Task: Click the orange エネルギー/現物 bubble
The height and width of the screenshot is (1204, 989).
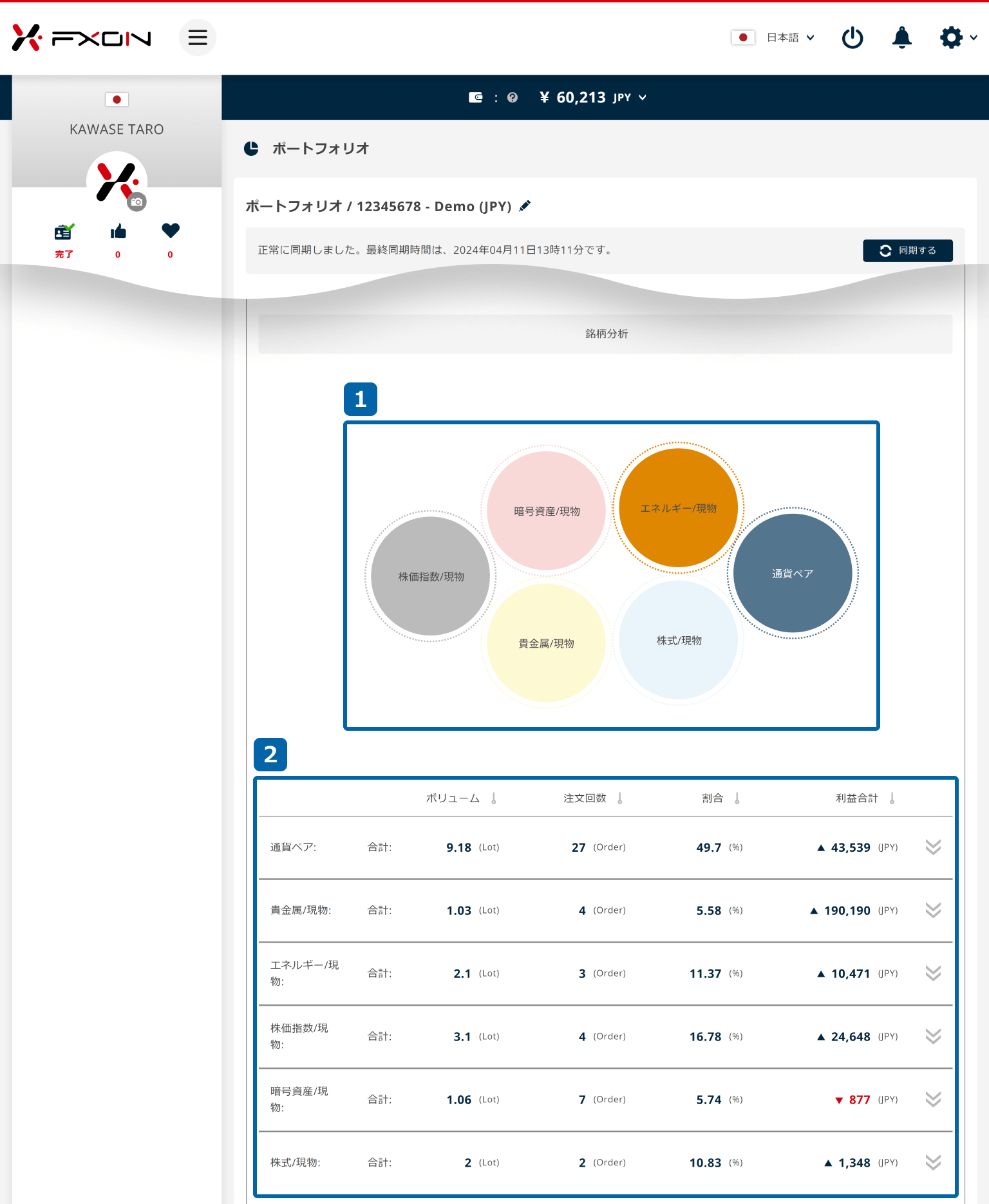Action: tap(678, 508)
